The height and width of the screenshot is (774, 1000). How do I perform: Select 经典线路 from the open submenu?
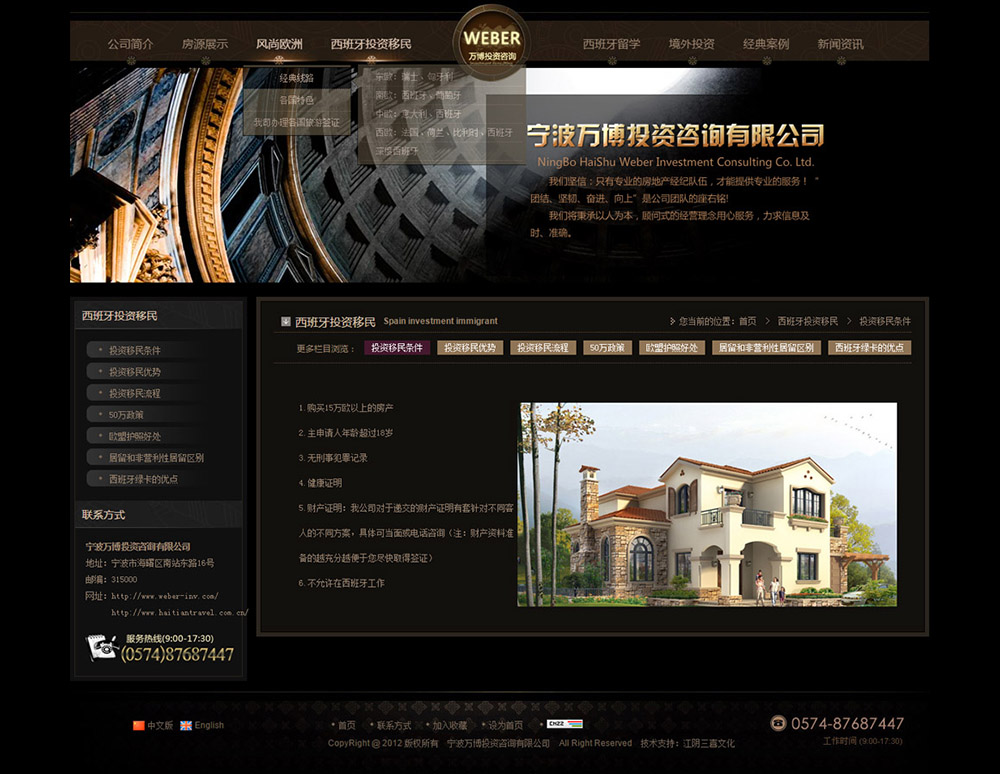point(297,78)
